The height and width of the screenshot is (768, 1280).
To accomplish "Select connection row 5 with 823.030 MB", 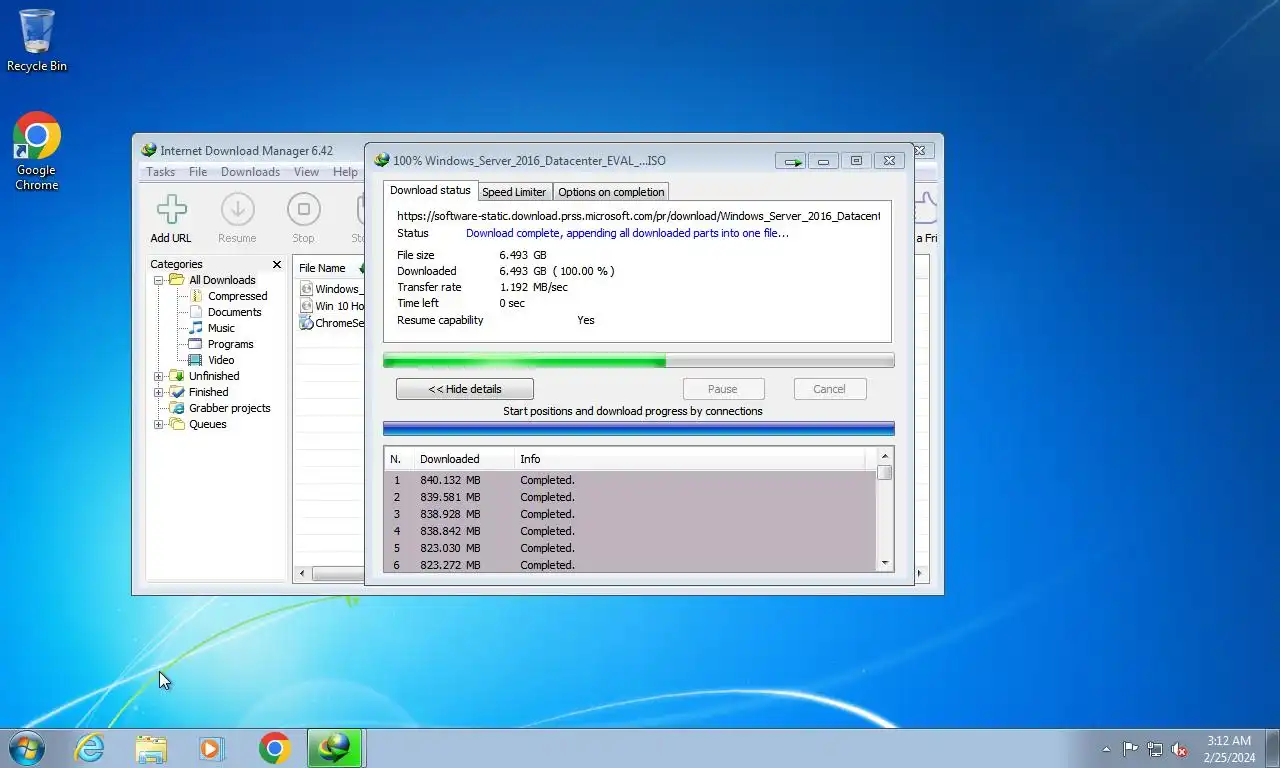I will click(x=630, y=548).
